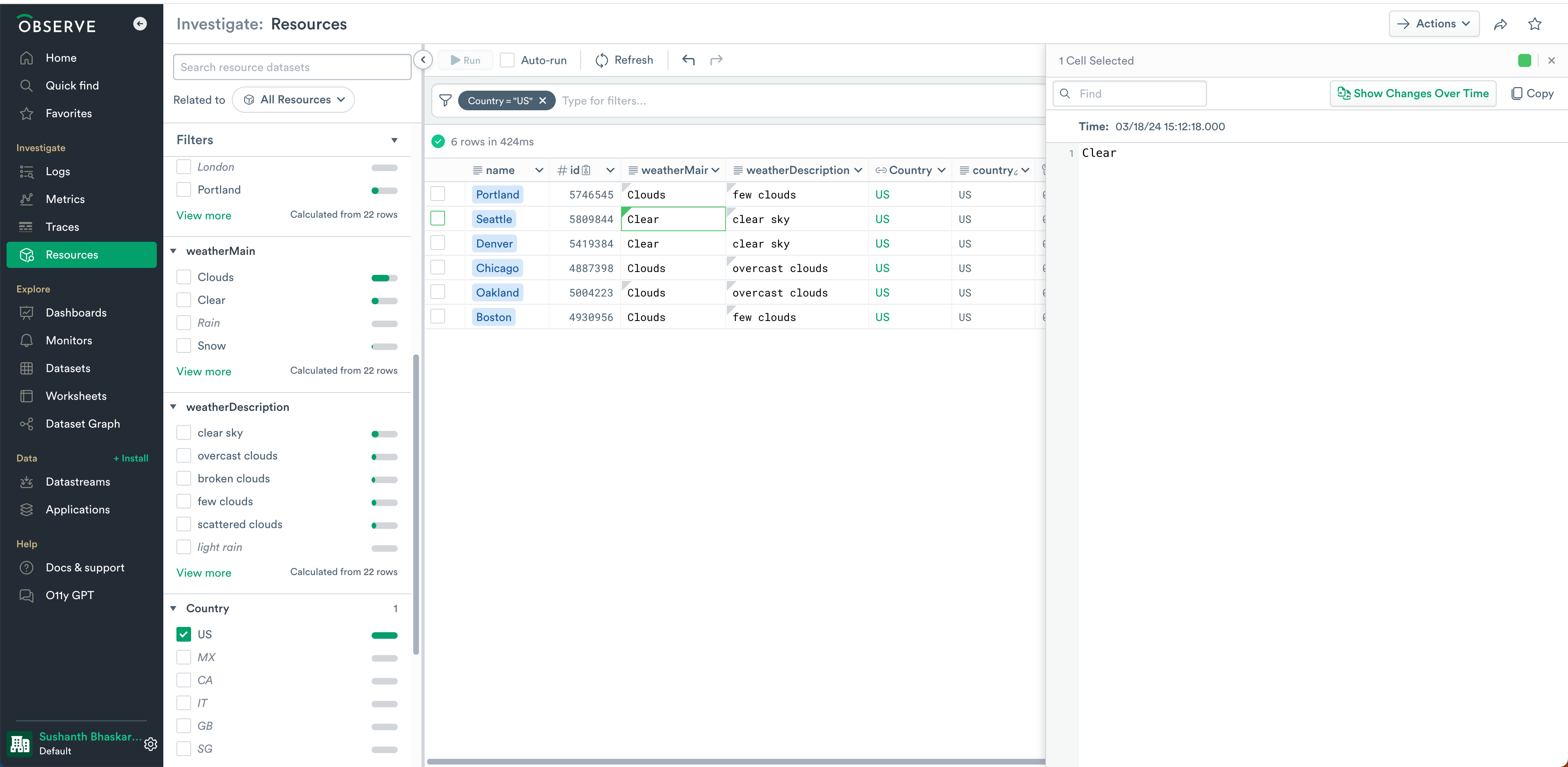The width and height of the screenshot is (1568, 767).
Task: Open the Actions dropdown menu
Action: (1434, 24)
